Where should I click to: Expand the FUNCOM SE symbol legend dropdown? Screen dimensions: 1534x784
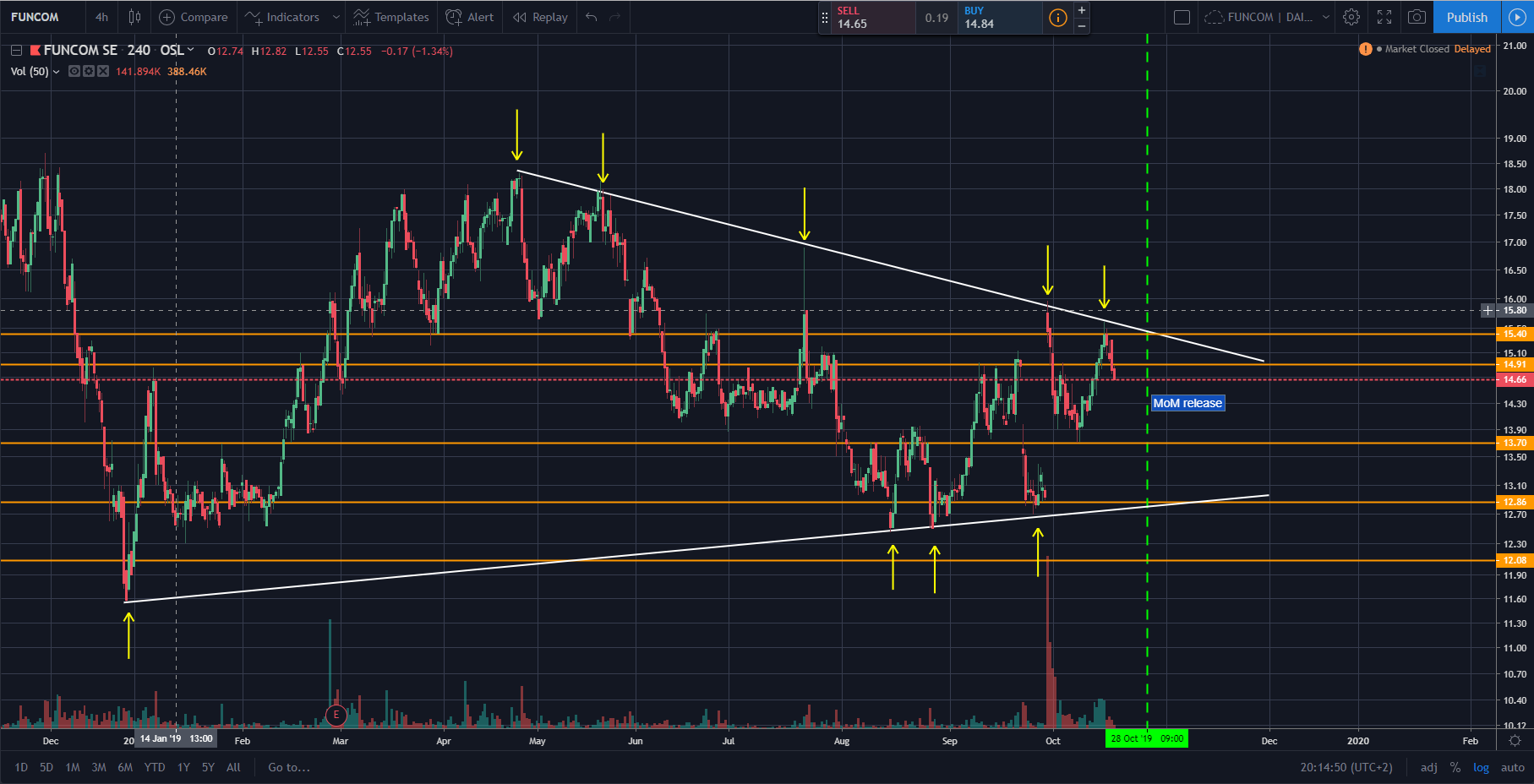190,50
